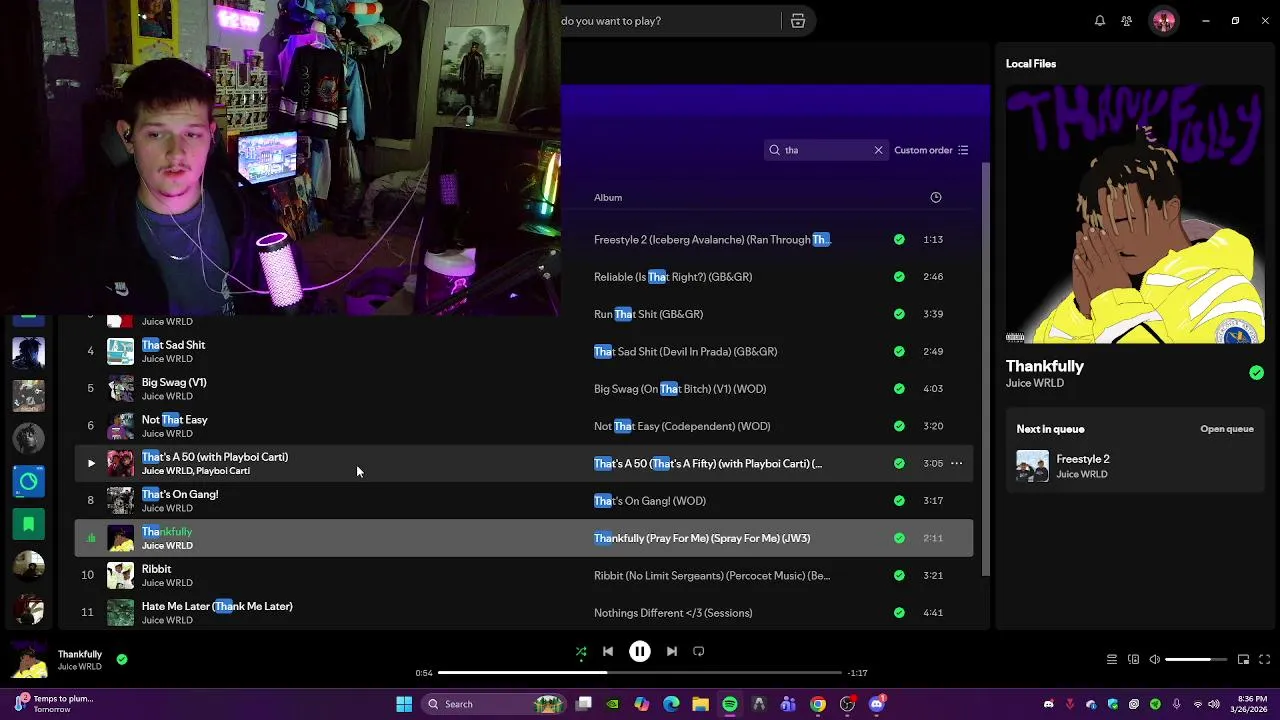Toggle saved checkmark for Hate Me Later row
The image size is (1280, 720).
899,613
